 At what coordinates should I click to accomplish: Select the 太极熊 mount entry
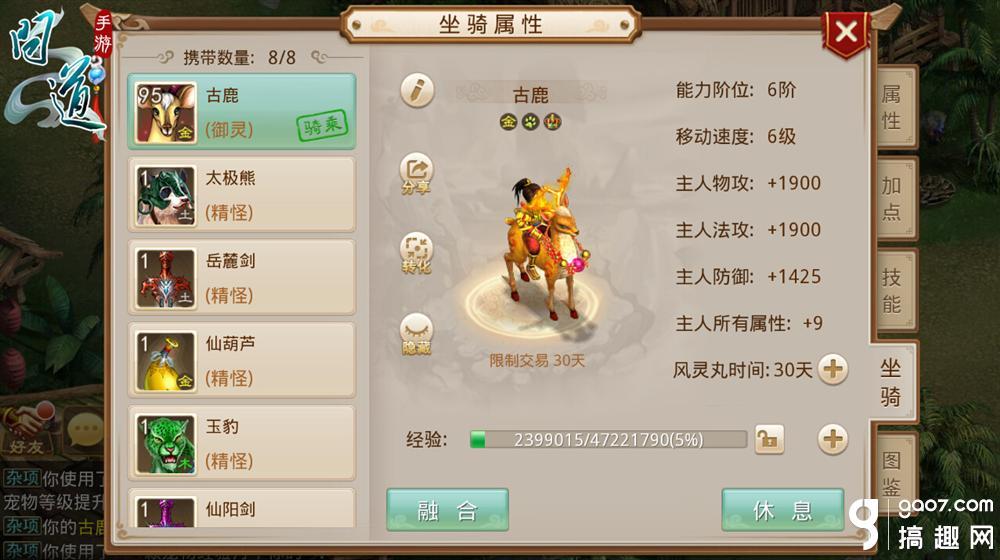coord(242,195)
